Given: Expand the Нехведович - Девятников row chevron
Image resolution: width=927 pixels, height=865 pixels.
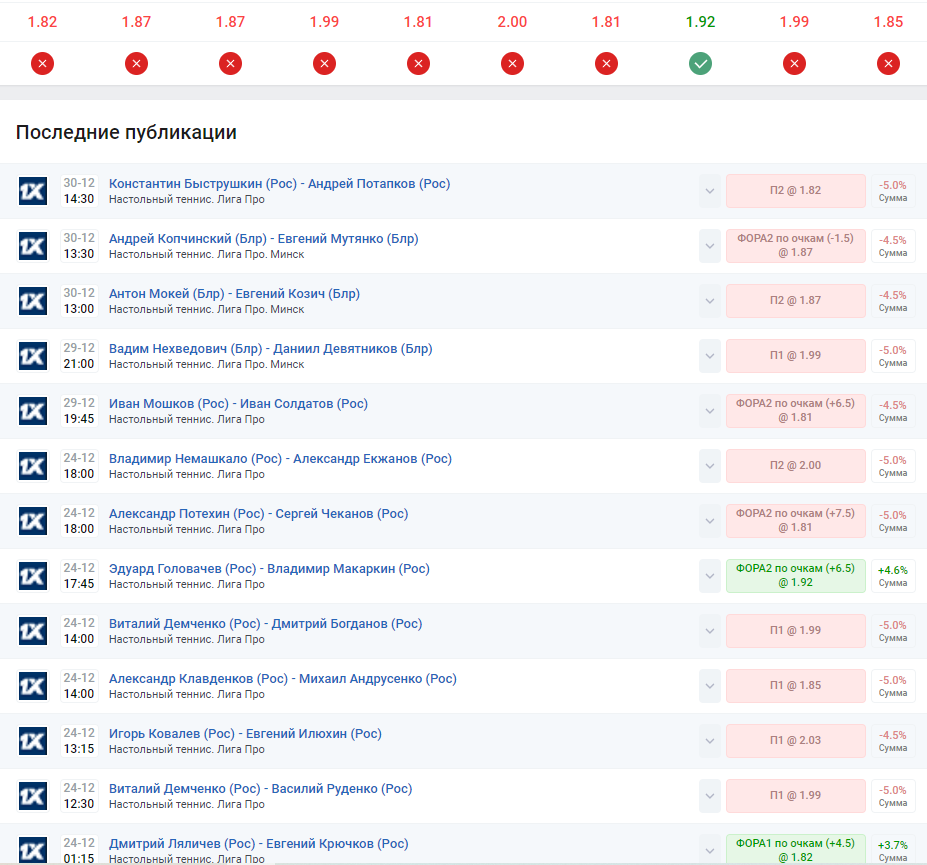Looking at the screenshot, I should (710, 356).
